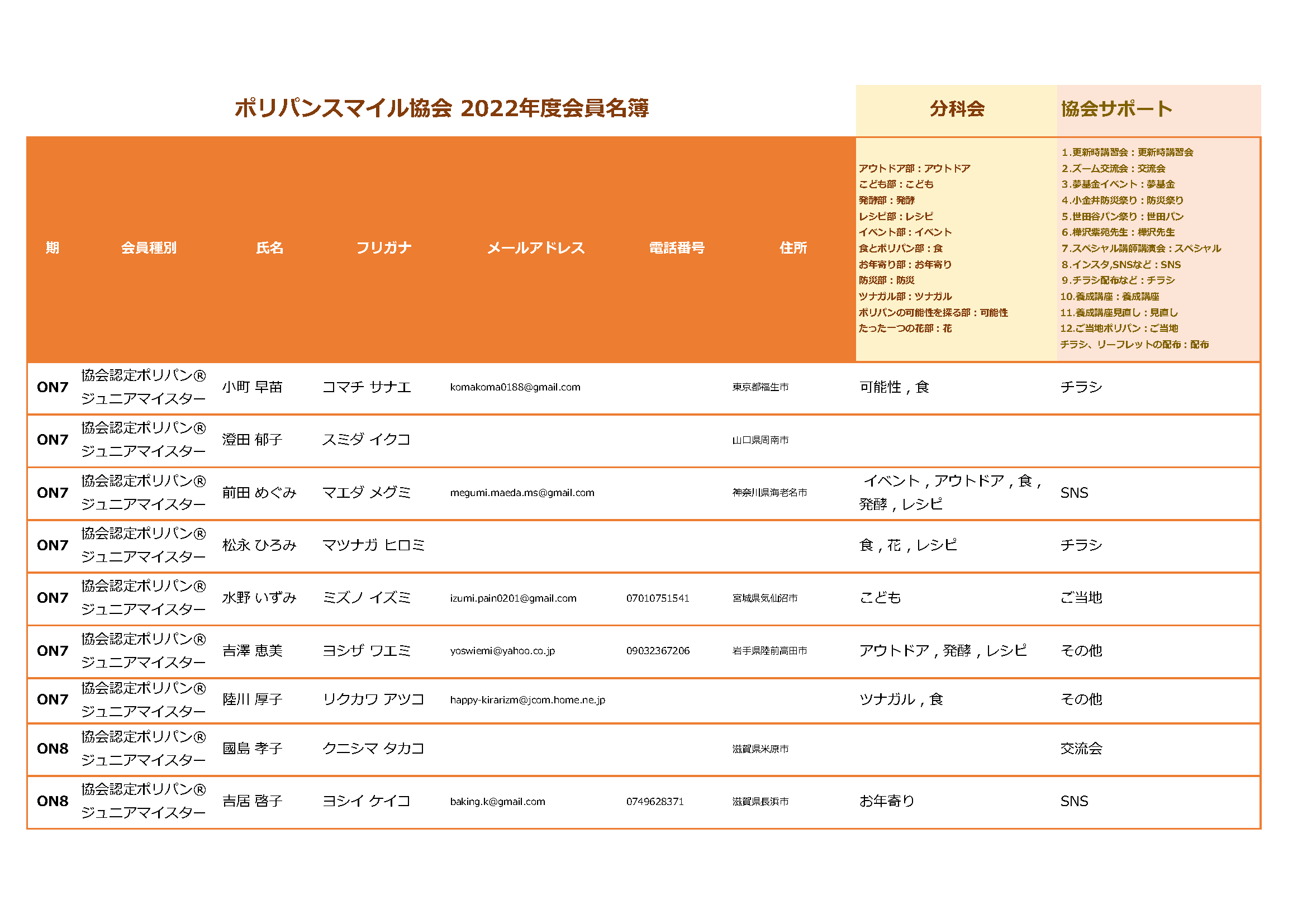This screenshot has width=1307, height=924.
Task: Click email happy-kirarizm@jcom.home.ne.jp
Action: point(527,700)
